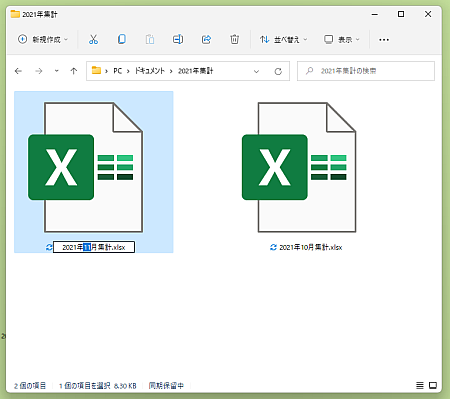Click the title bar folder icon

pos(15,14)
